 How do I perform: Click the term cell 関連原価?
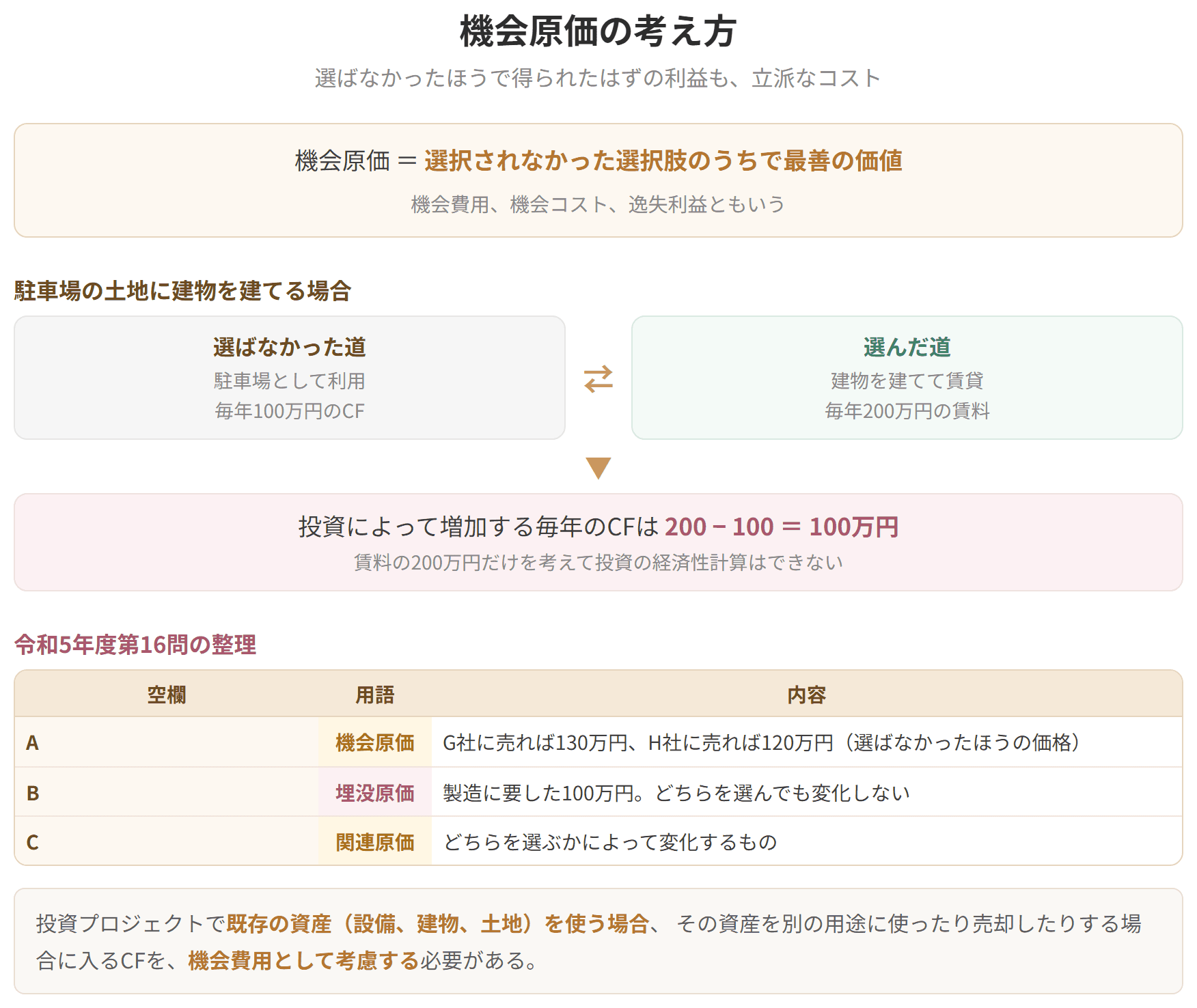375,841
